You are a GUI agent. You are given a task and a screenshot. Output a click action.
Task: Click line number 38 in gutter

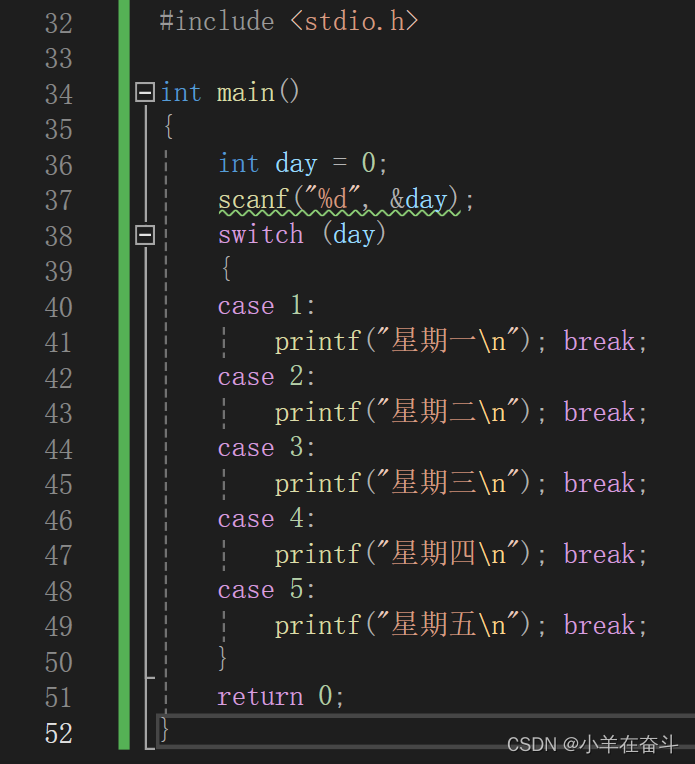[58, 236]
